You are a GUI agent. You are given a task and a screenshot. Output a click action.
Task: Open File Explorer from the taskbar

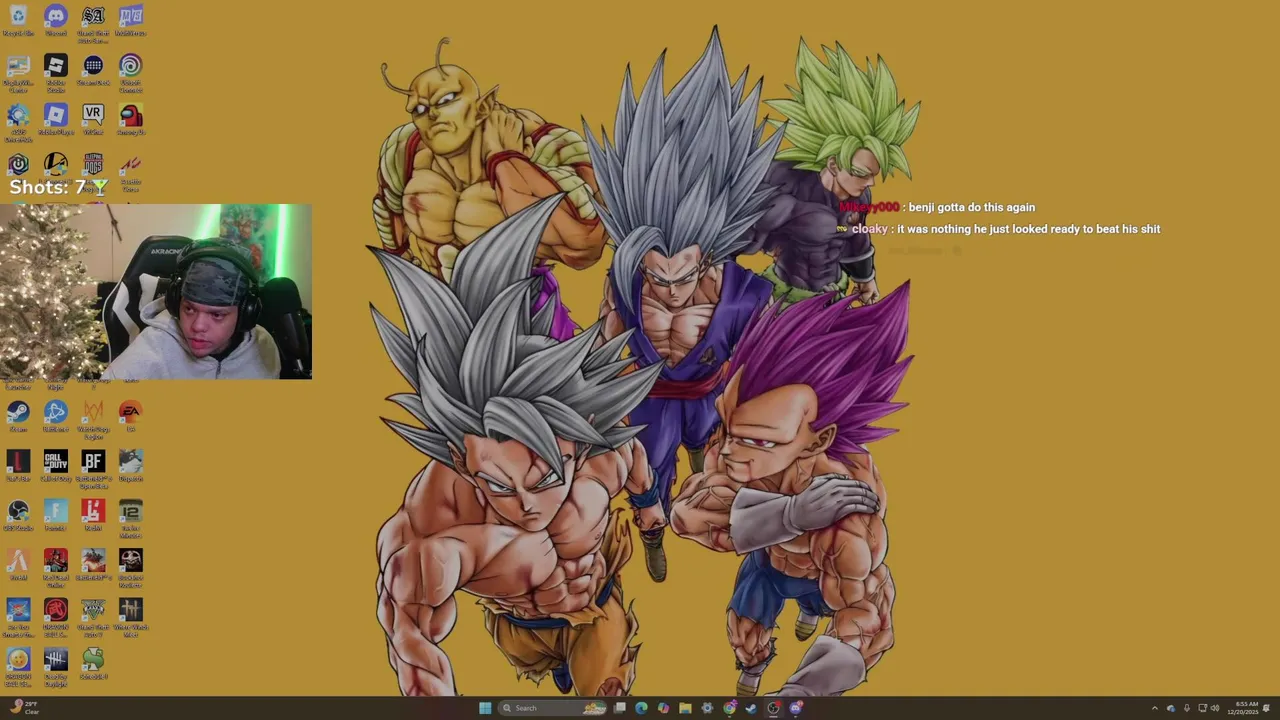click(x=685, y=708)
